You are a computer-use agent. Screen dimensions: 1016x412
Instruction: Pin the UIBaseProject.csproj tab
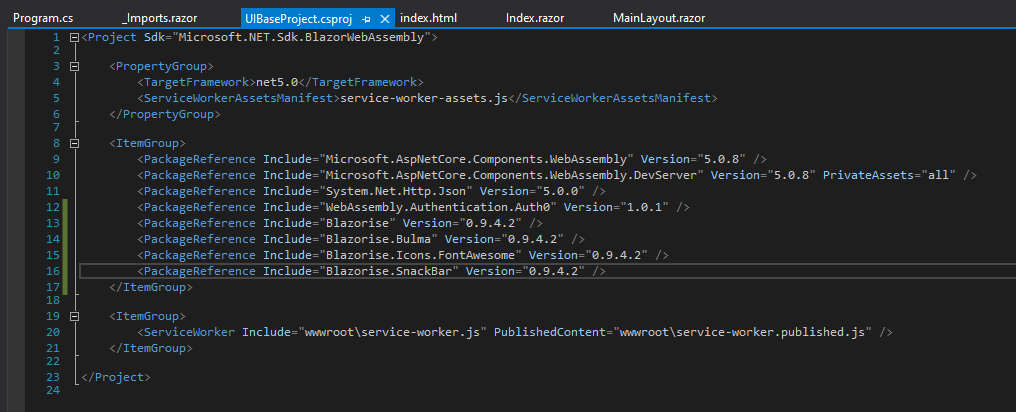366,19
